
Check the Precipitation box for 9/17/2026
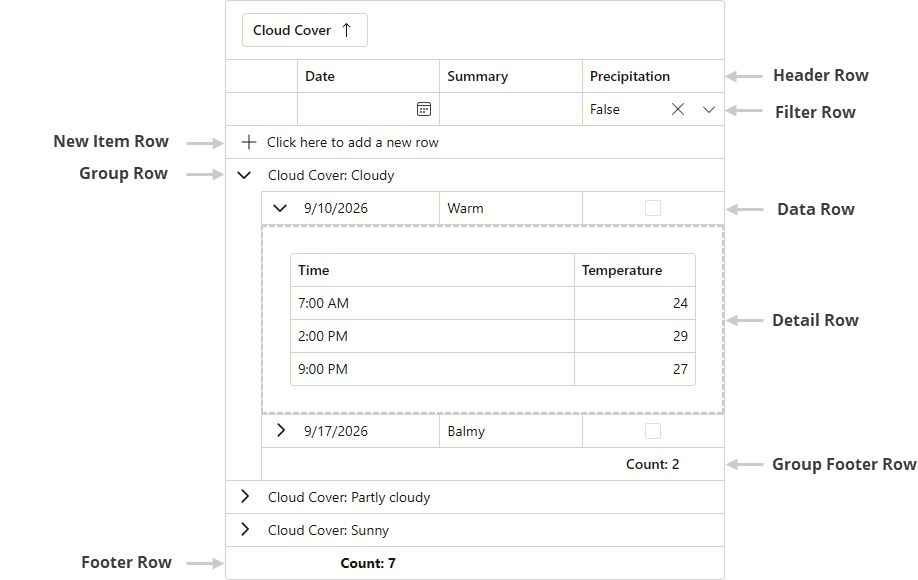[x=653, y=431]
